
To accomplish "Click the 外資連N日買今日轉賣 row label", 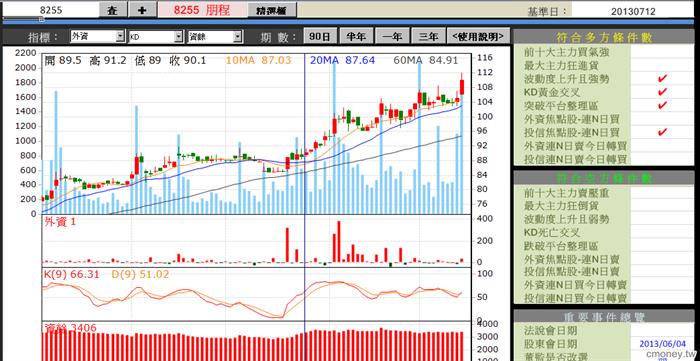I will tap(575, 285).
